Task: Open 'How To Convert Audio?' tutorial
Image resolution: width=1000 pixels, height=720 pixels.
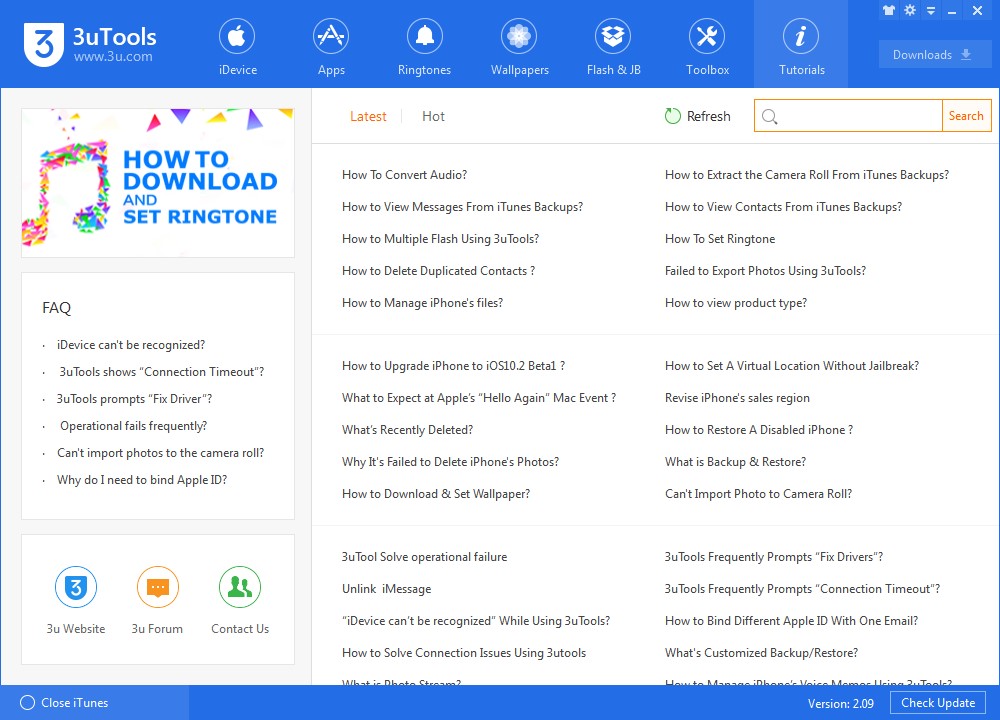Action: pos(404,175)
